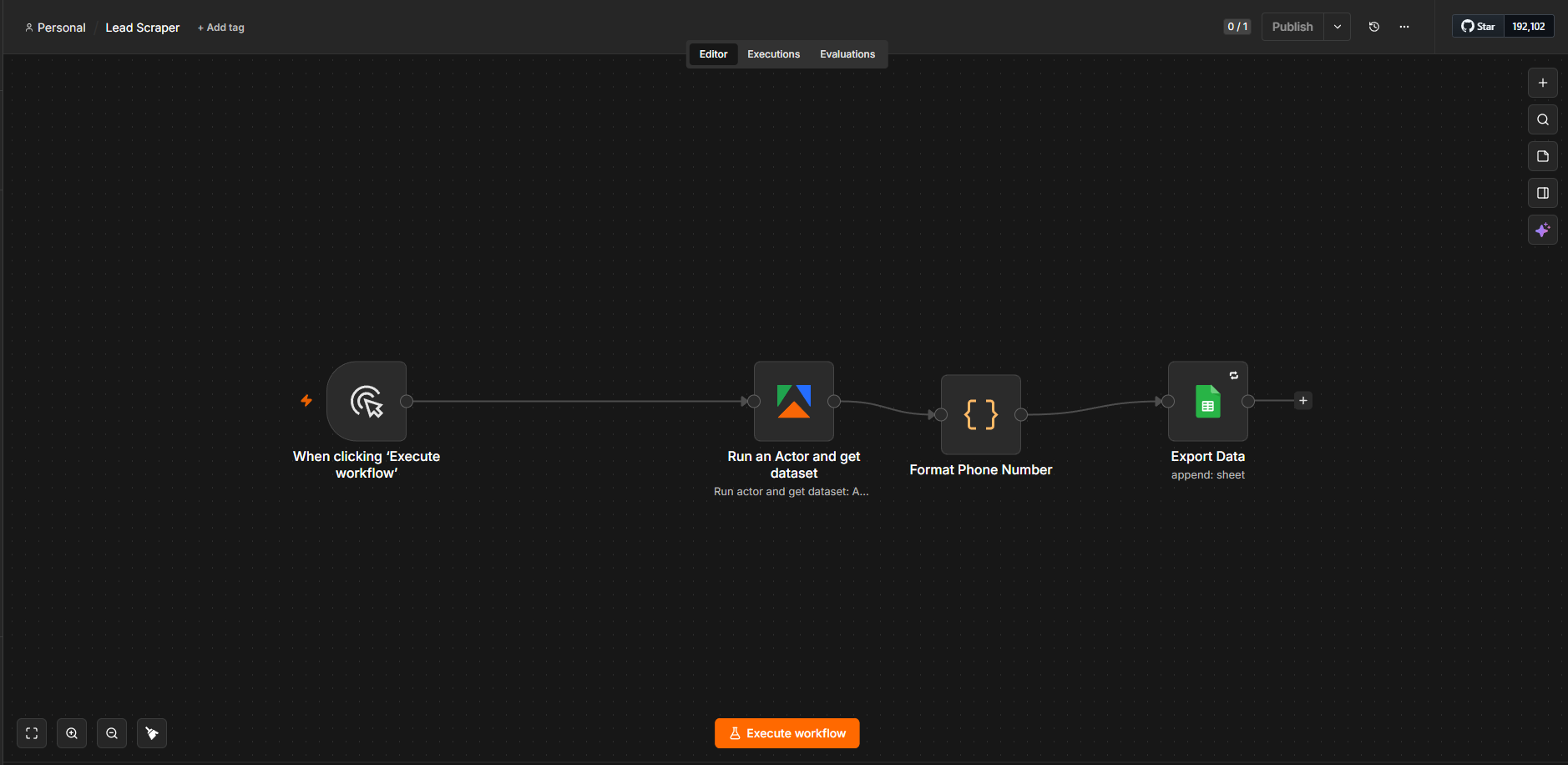This screenshot has height=765, width=1568.
Task: Open the add node plus panel button
Action: coord(1543,83)
